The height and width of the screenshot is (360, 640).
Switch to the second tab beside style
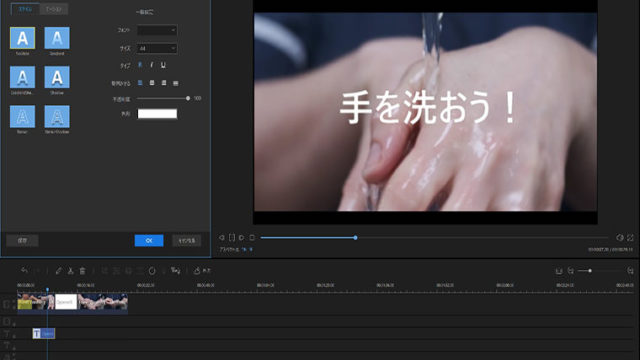click(x=53, y=9)
